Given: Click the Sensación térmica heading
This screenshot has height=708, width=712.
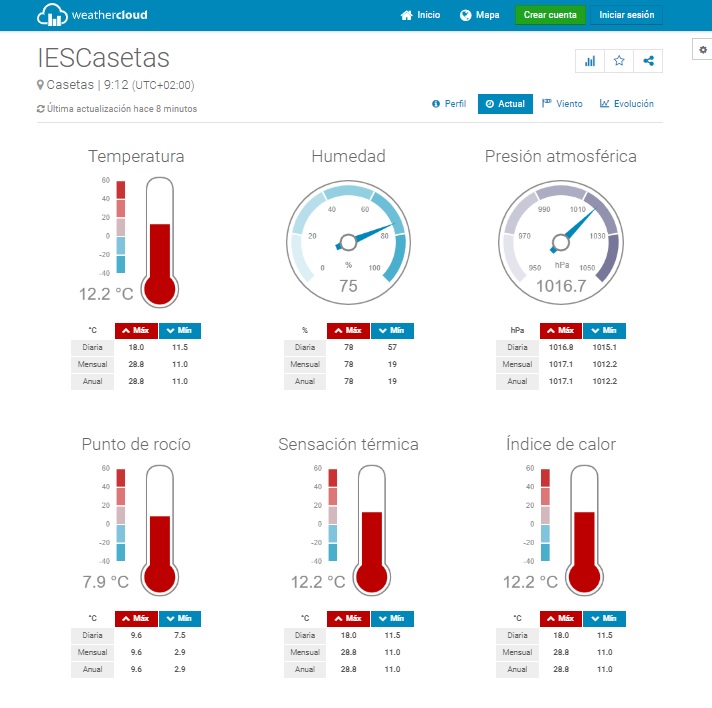Looking at the screenshot, I should coord(348,444).
